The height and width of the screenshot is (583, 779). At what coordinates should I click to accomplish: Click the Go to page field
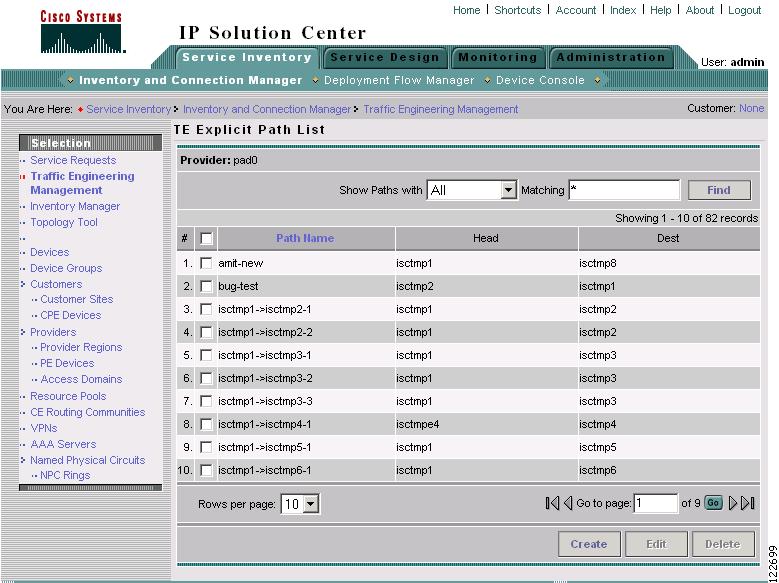pyautogui.click(x=655, y=503)
